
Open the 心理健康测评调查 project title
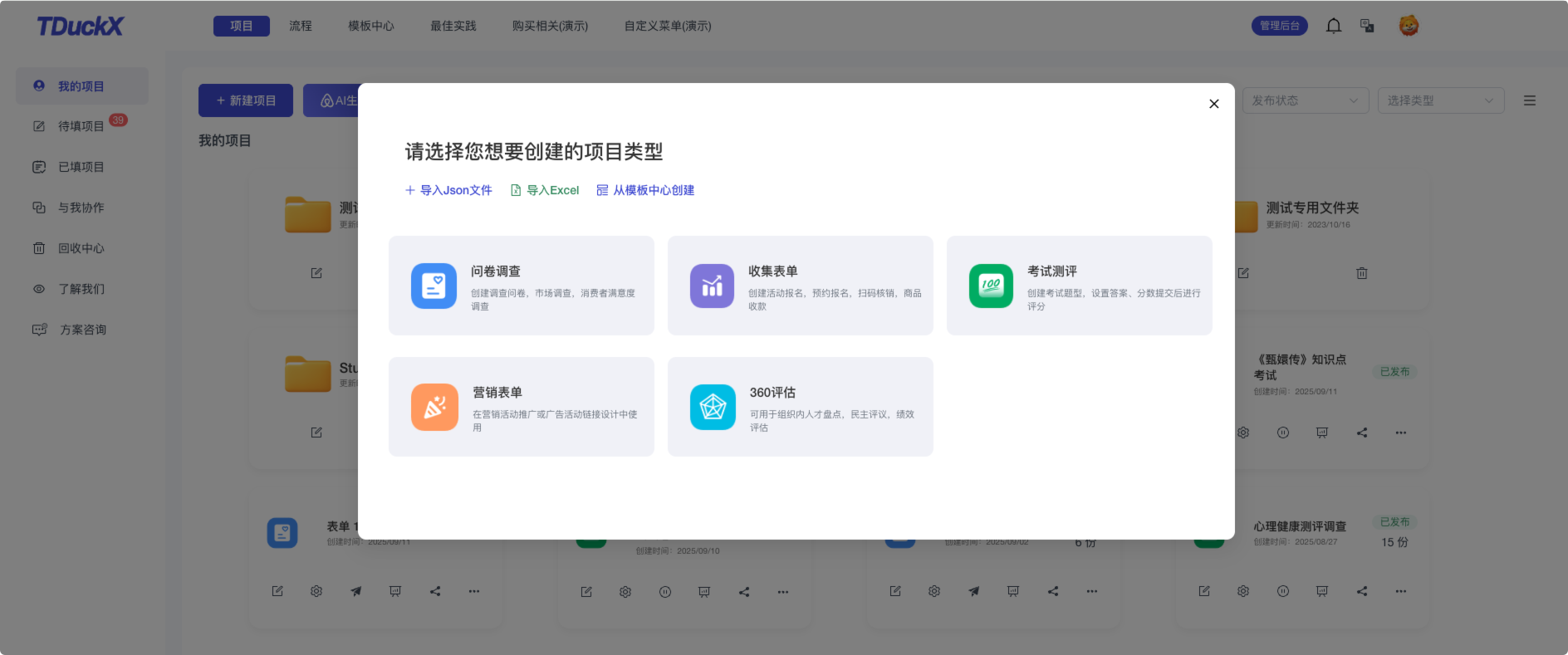tap(1300, 526)
